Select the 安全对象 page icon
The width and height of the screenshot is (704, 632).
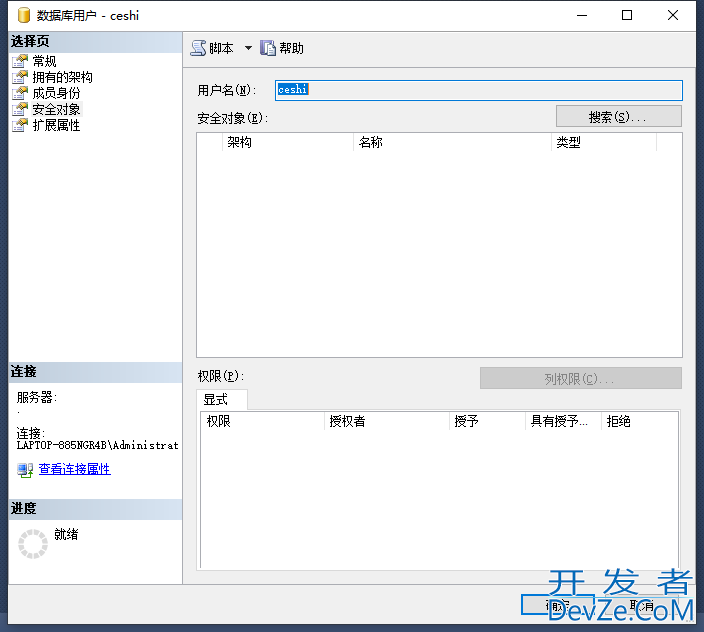[x=20, y=109]
